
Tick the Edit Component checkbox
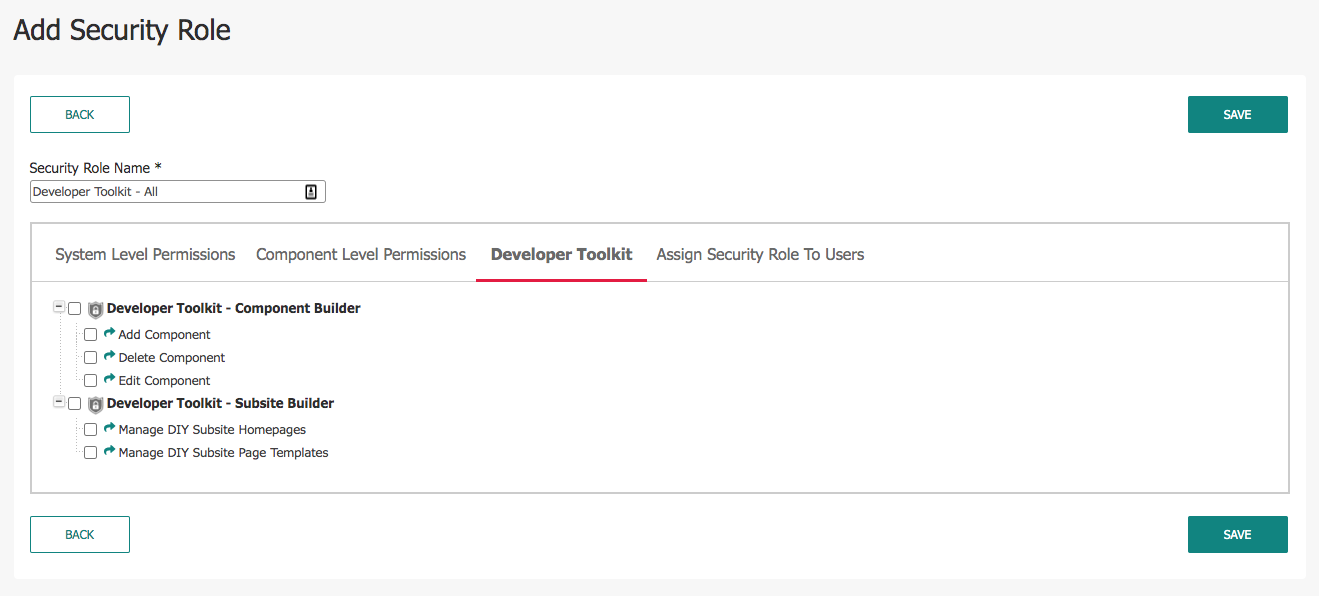point(91,381)
